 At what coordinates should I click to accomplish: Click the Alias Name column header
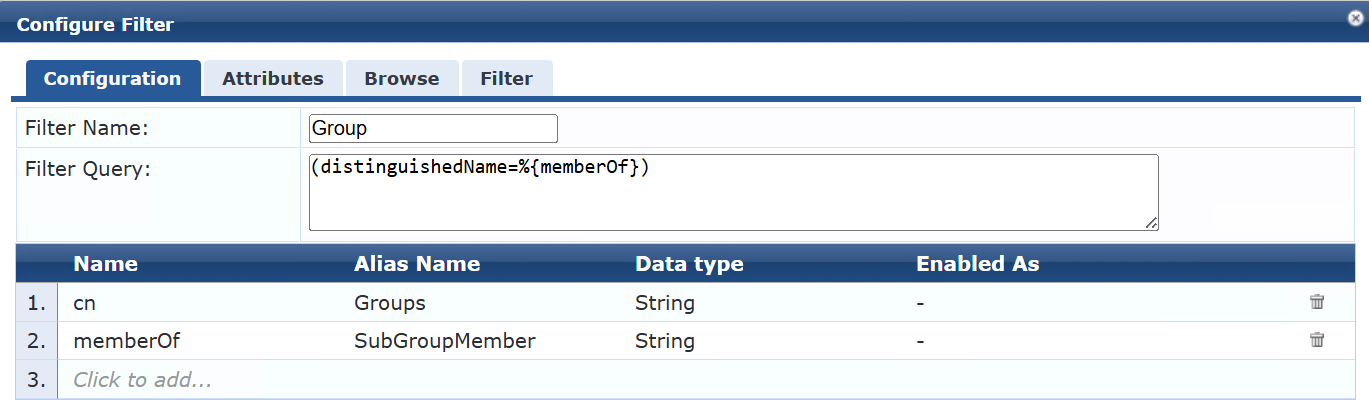point(417,264)
